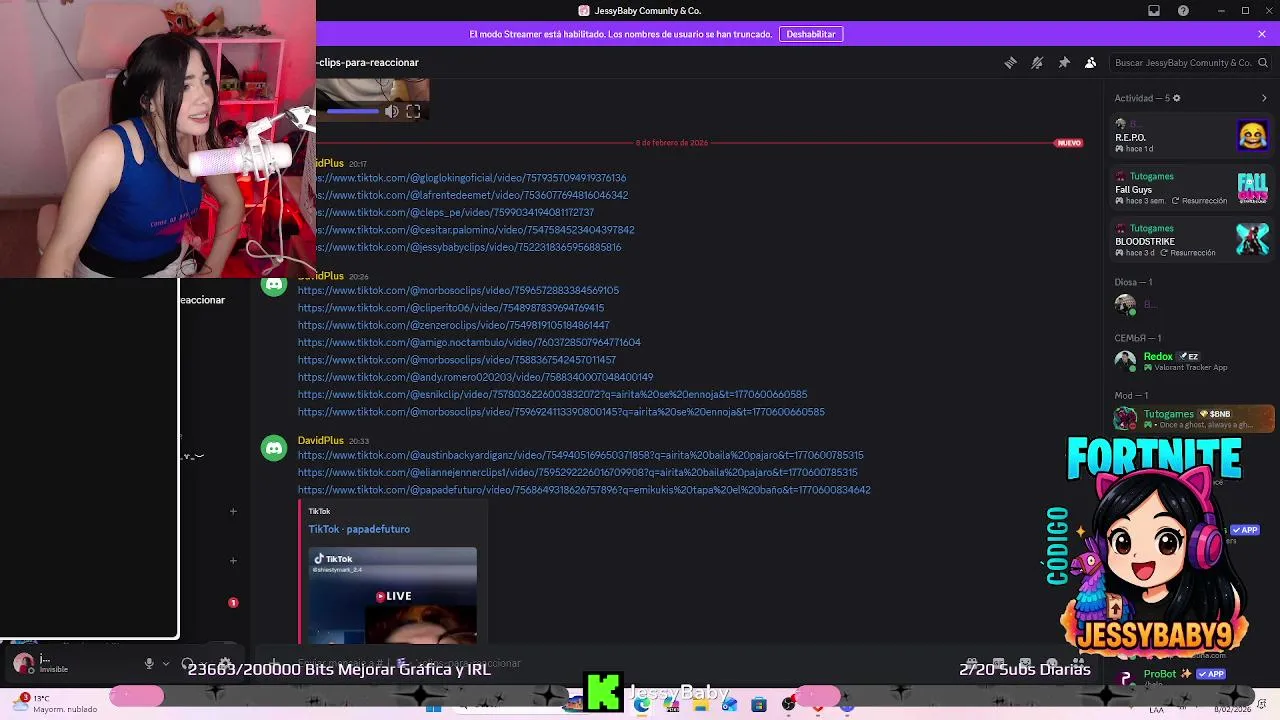Open the BLOODSTRIKE activity entry
This screenshot has width=1280, height=720.
1192,240
